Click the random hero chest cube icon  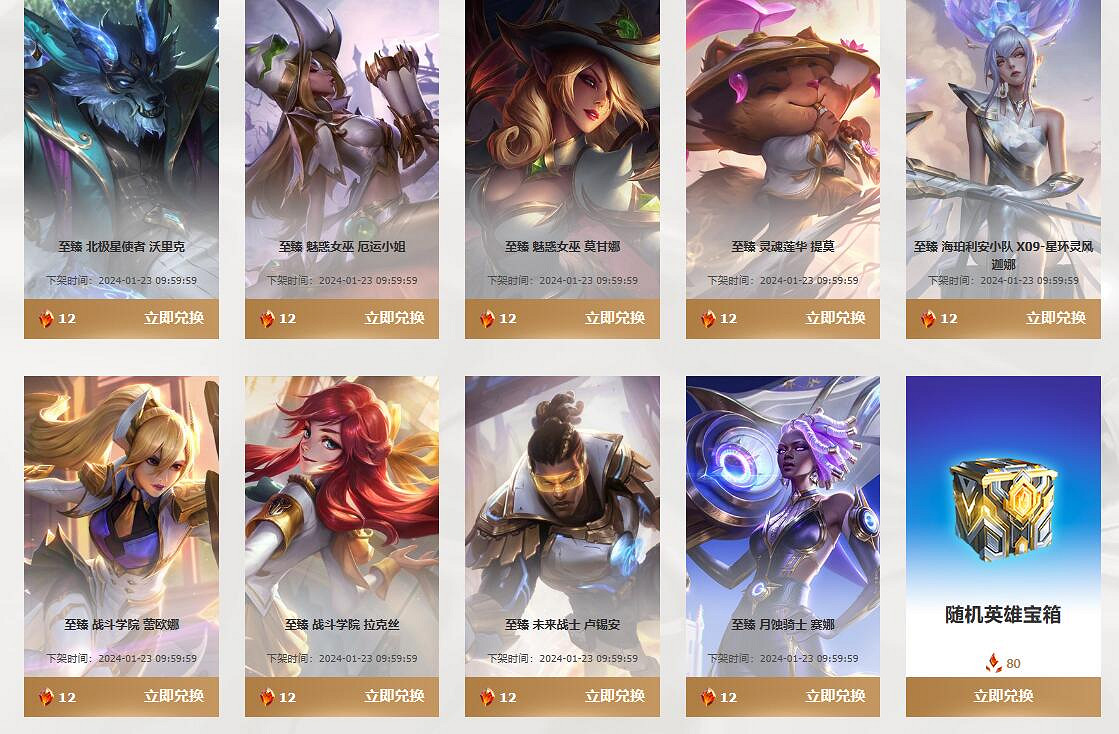pyautogui.click(x=1003, y=509)
